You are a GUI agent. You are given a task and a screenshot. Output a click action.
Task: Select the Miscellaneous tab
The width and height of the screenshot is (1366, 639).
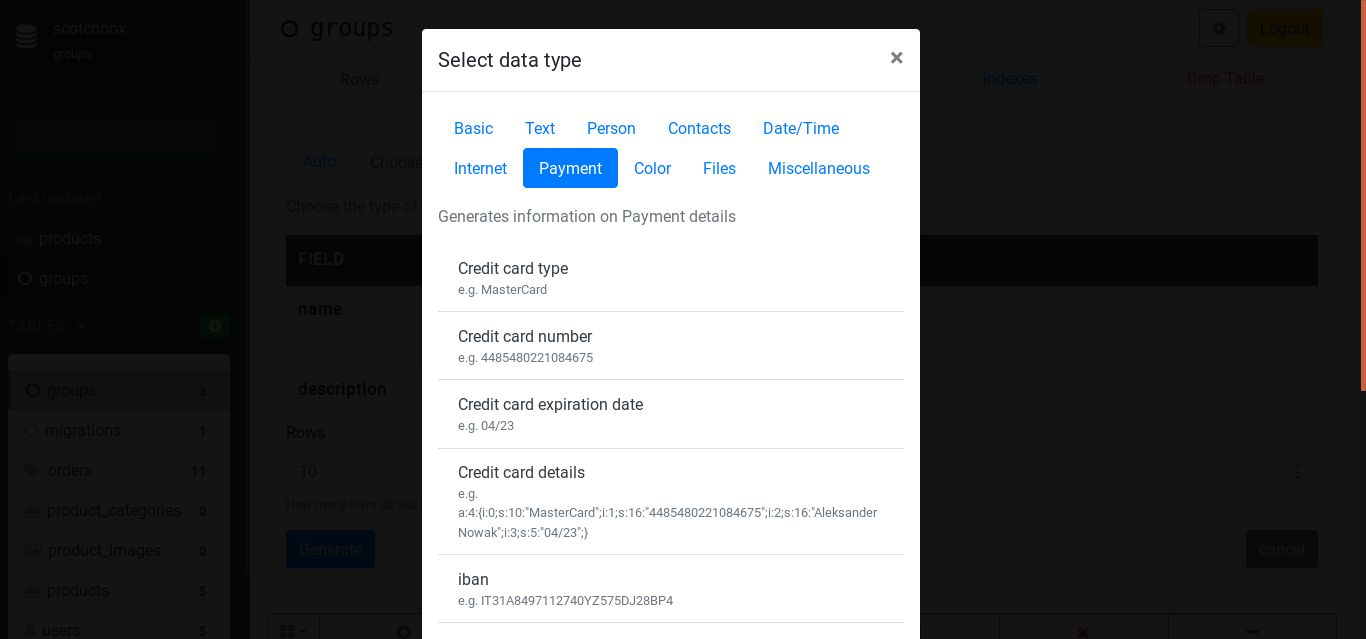coord(819,168)
